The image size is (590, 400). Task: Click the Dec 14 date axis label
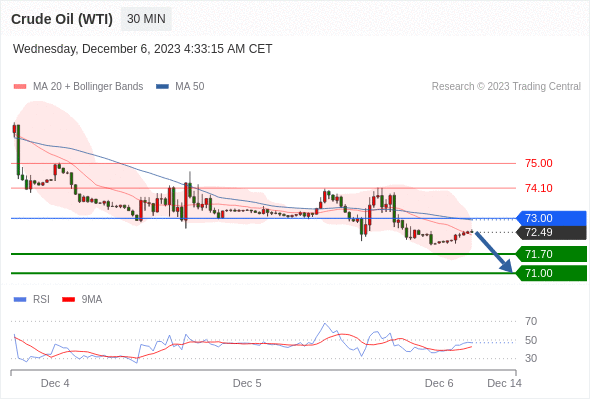[505, 383]
